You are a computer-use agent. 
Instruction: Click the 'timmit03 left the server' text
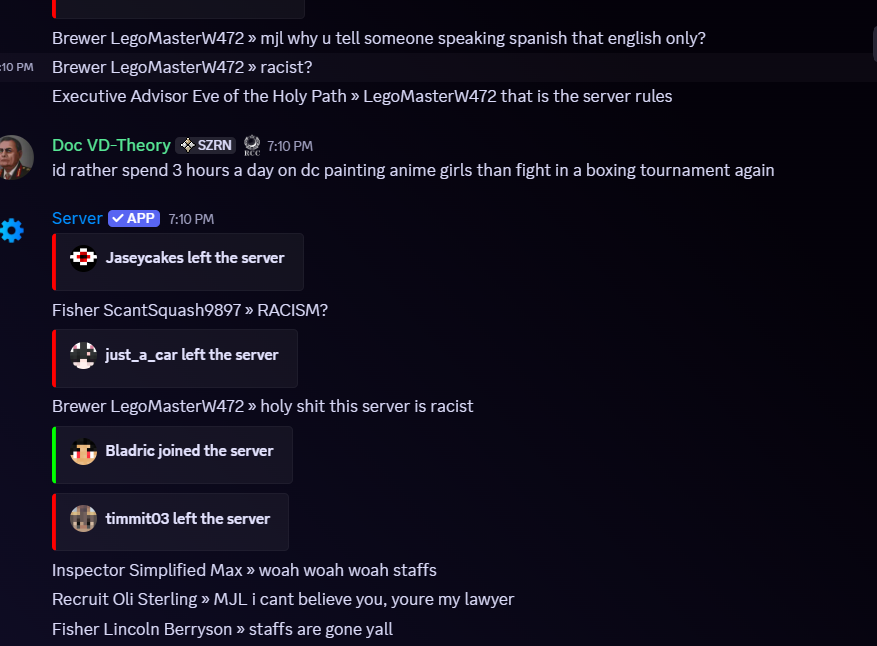187,518
